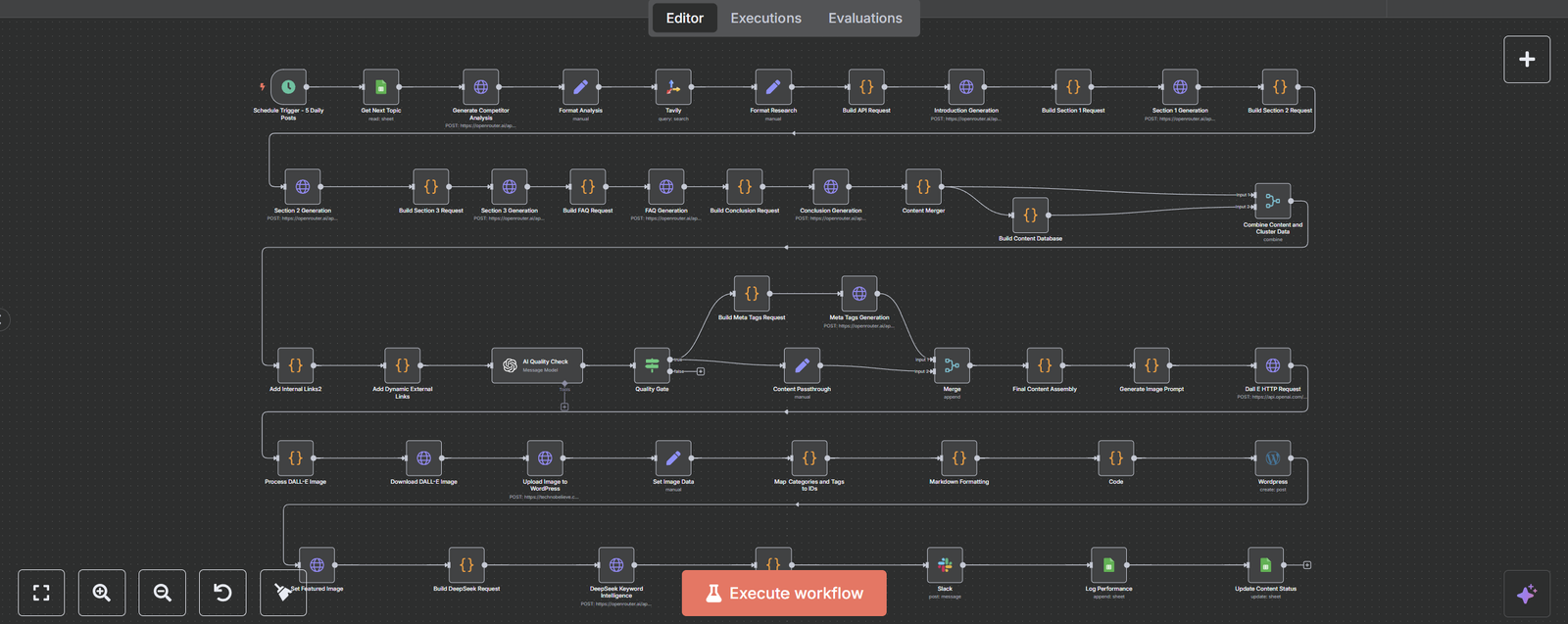The height and width of the screenshot is (624, 1568).
Task: Open the AI assistant sparkle button
Action: (1527, 594)
